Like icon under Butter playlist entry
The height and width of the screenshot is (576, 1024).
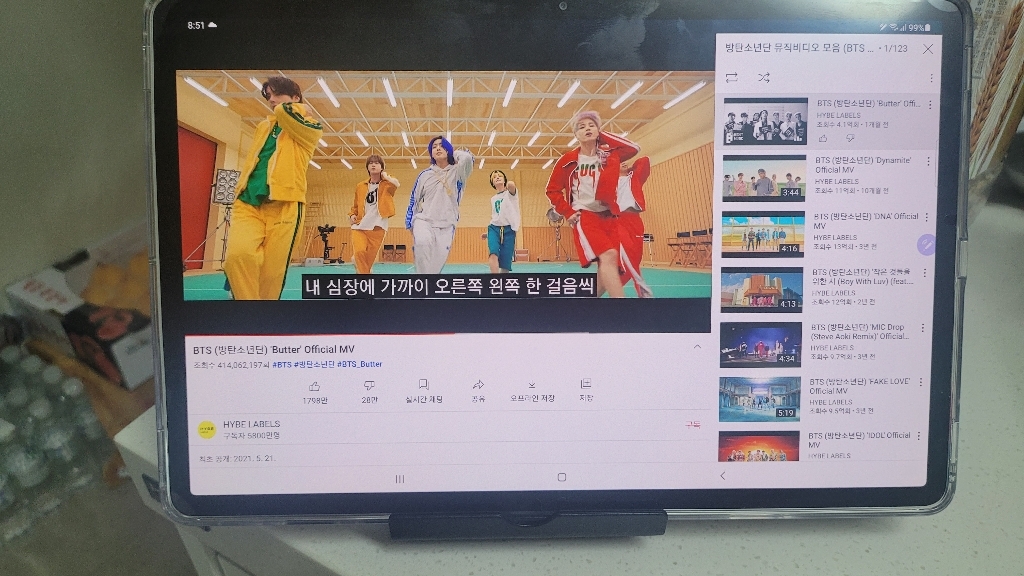823,138
